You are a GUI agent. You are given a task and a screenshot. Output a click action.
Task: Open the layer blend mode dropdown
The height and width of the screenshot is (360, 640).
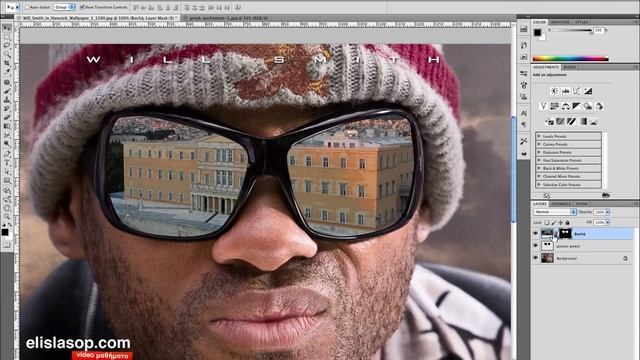555,212
